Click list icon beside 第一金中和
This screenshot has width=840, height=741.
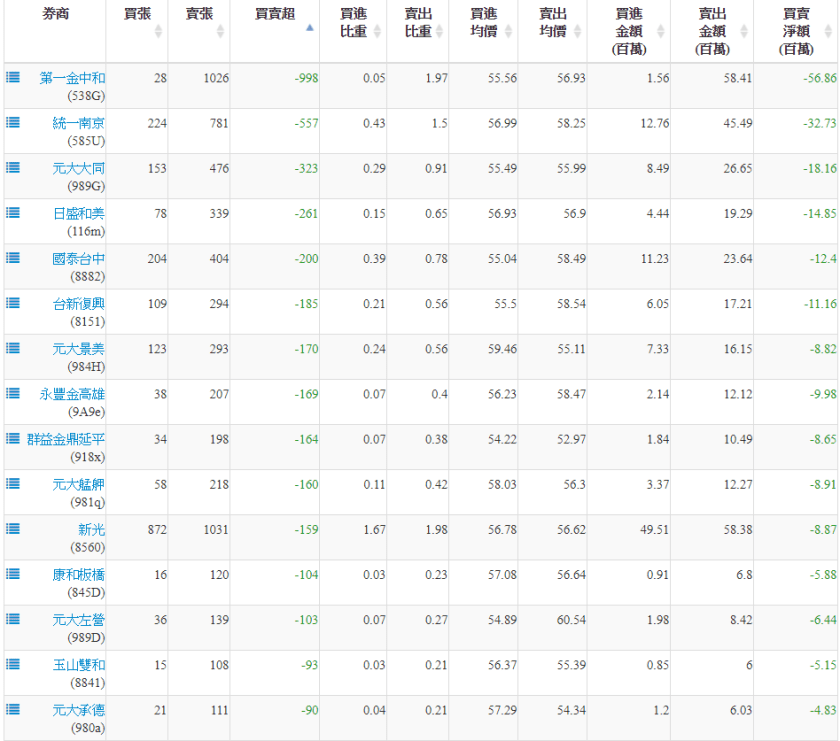click(x=13, y=77)
